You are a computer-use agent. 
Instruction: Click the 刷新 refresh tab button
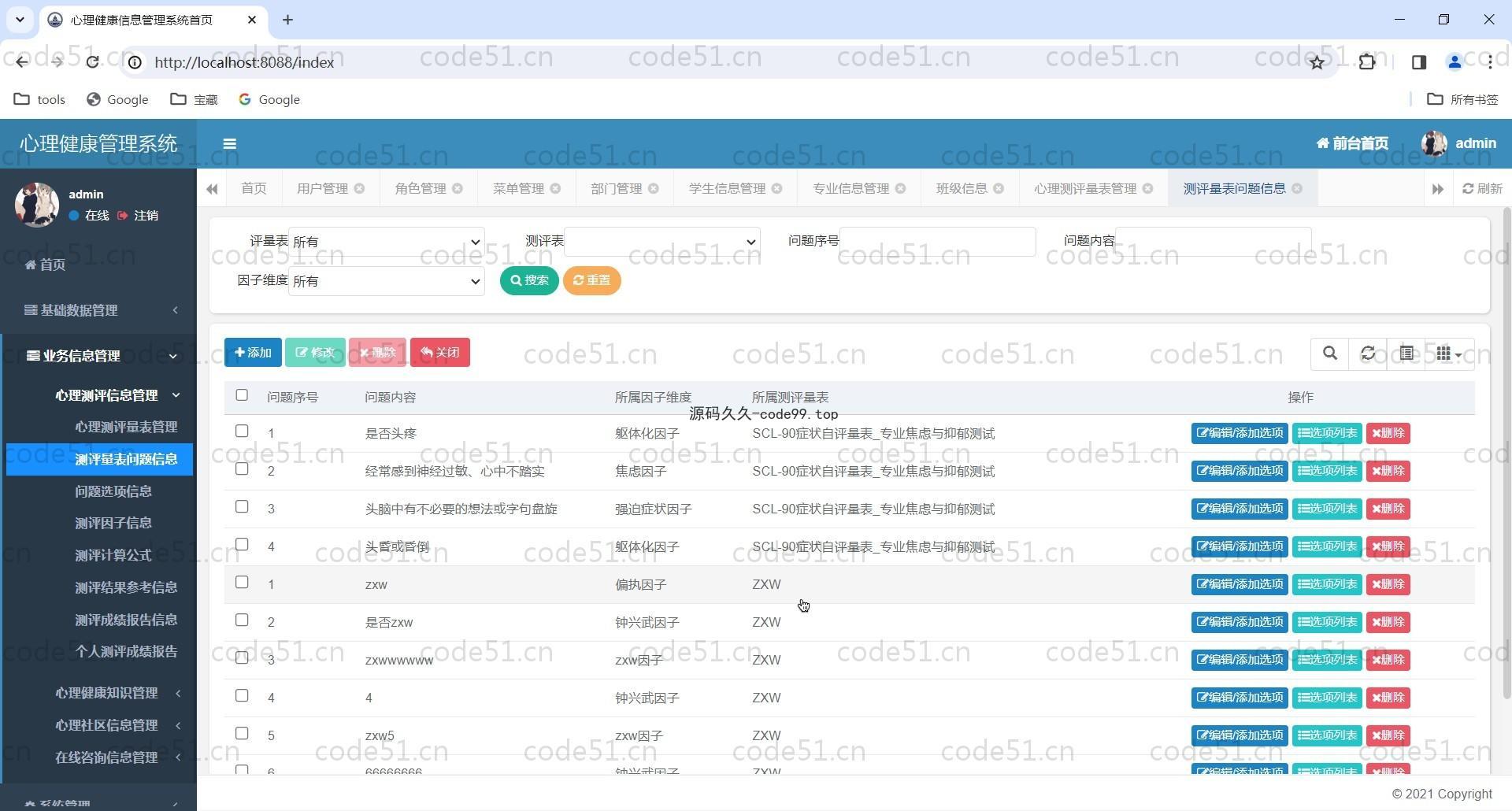coord(1482,188)
